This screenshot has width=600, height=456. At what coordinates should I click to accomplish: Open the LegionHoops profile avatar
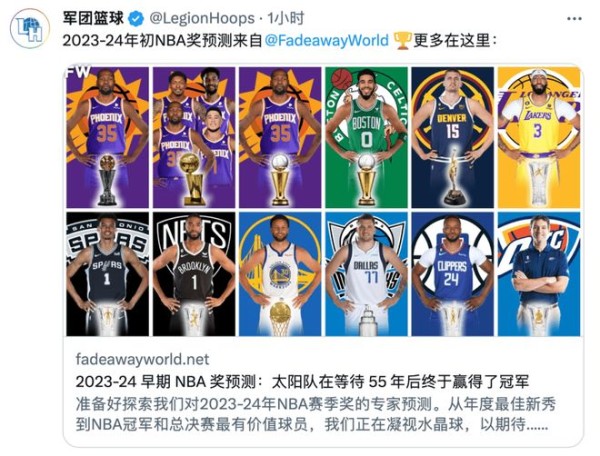coord(30,29)
